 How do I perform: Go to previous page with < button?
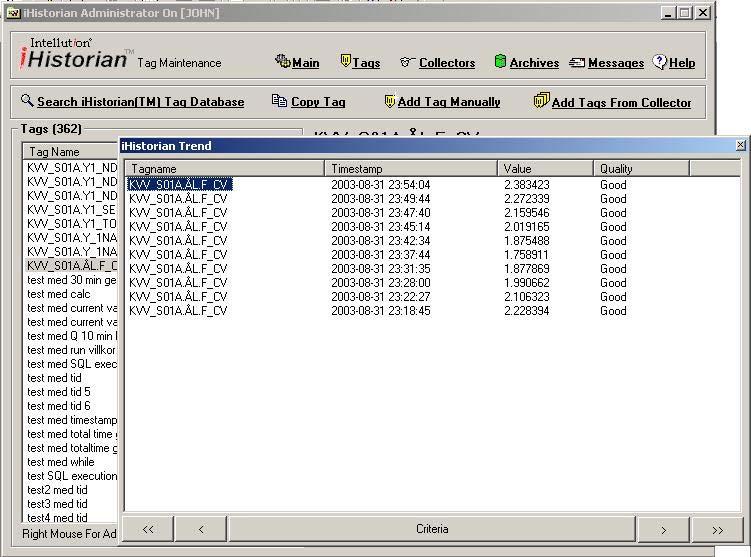point(201,529)
